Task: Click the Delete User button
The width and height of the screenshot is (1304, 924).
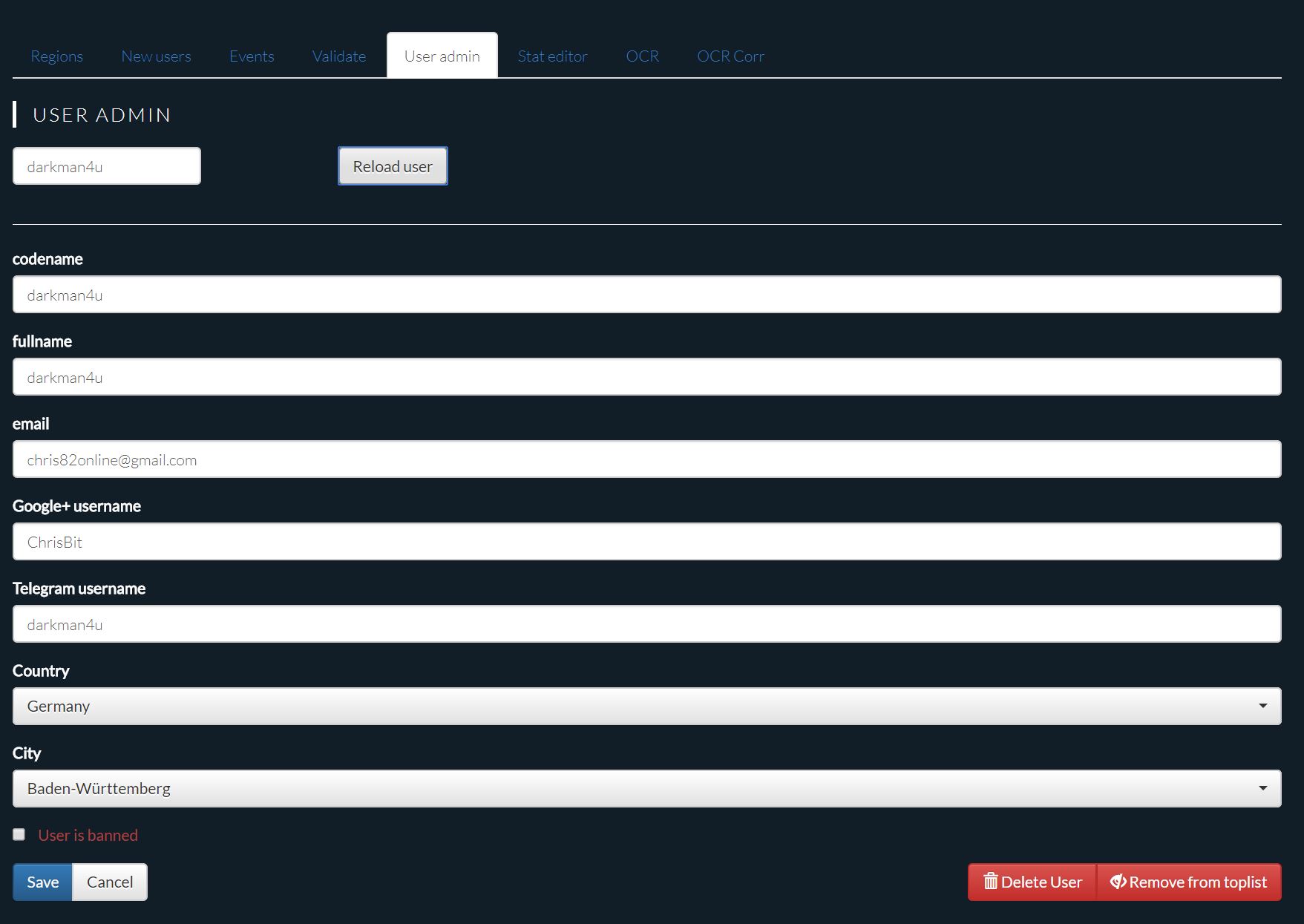Action: (1032, 882)
